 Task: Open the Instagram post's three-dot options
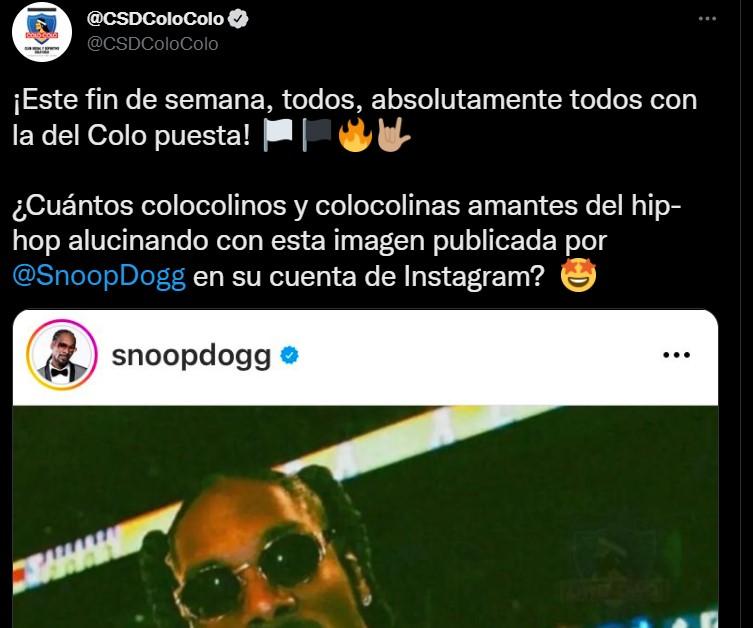676,355
